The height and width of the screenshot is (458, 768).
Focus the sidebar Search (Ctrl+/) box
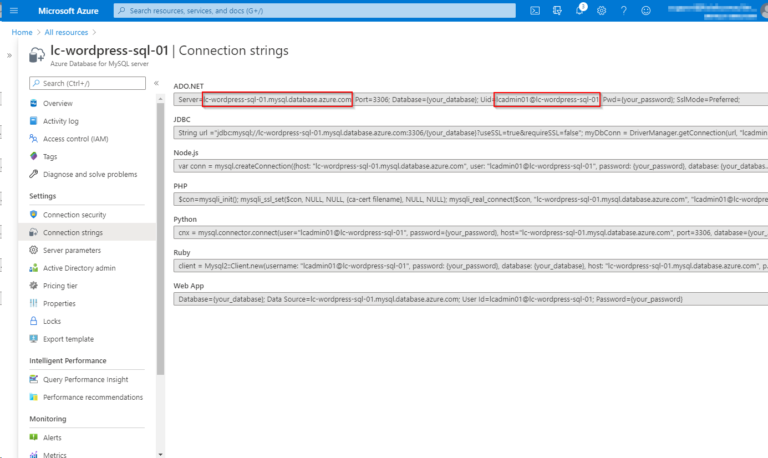pos(87,83)
